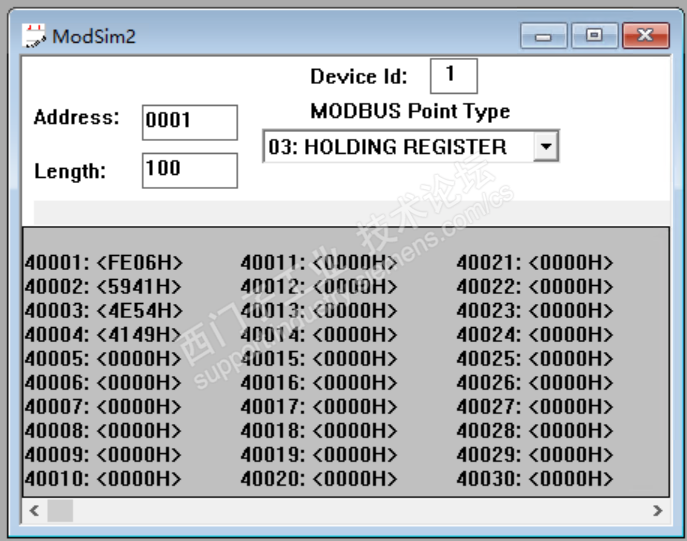
Task: Select register 40022 entry
Action: coord(535,287)
